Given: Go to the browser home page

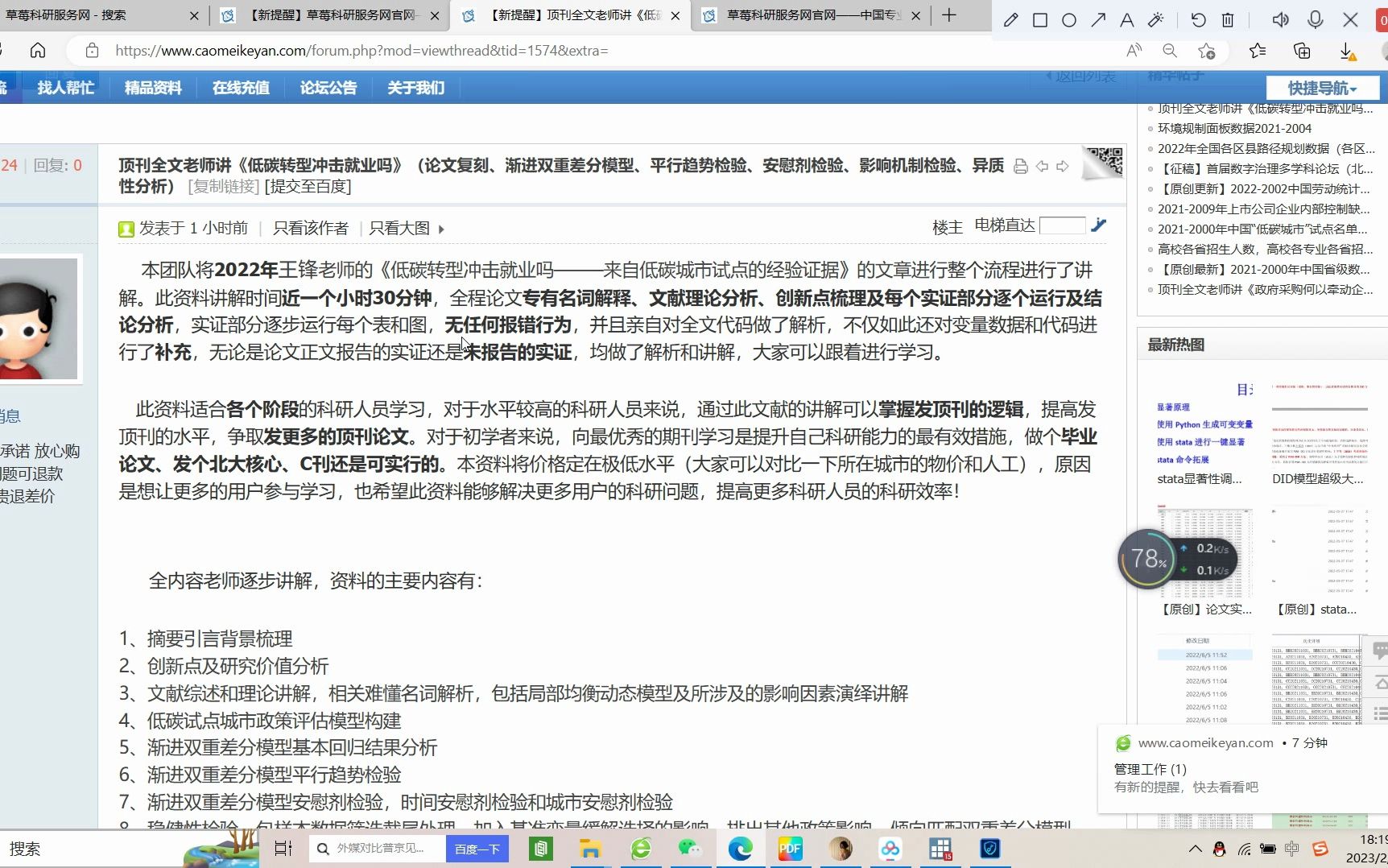Looking at the screenshot, I should coord(38,51).
